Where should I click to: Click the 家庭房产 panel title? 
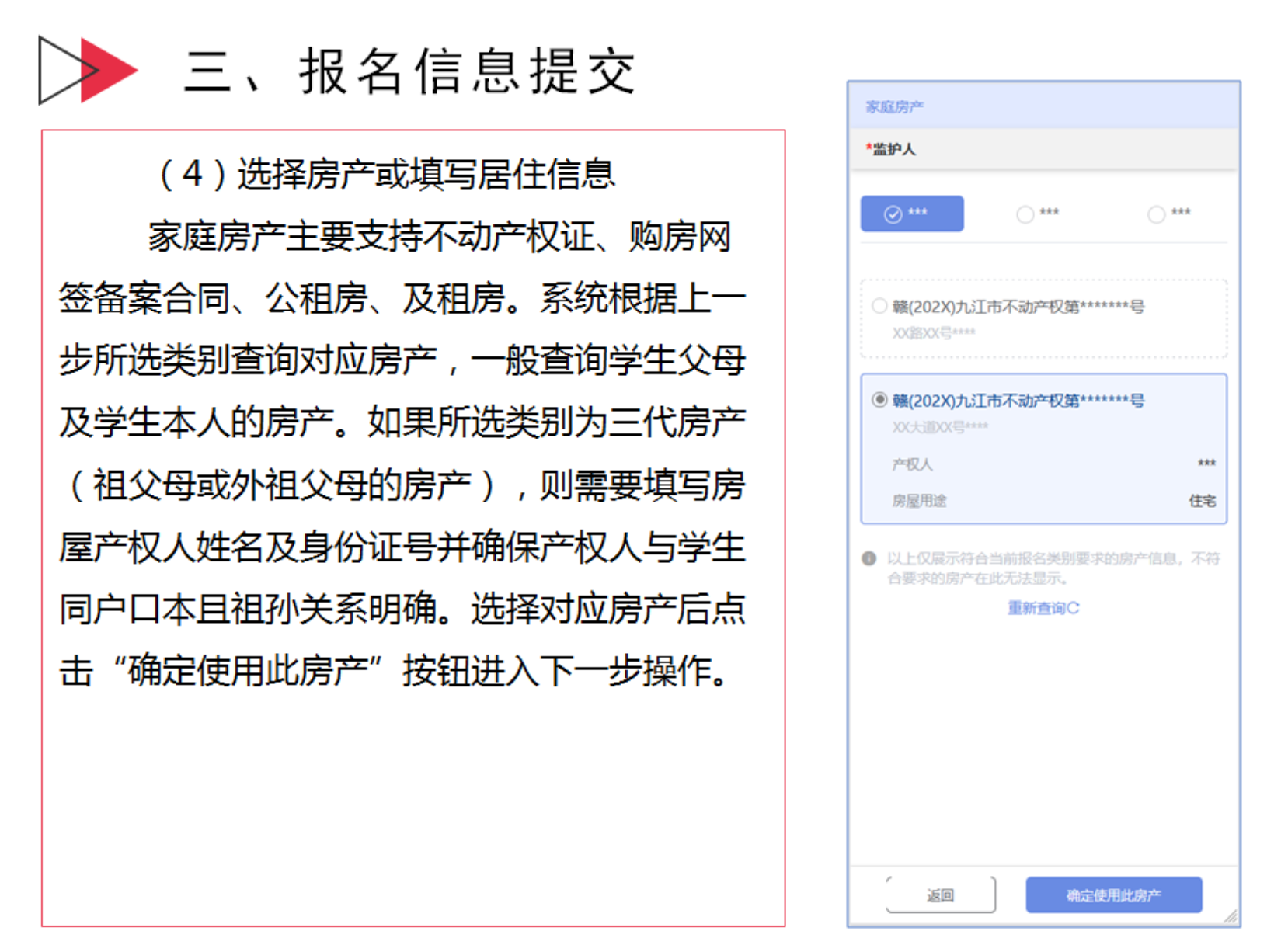(894, 106)
